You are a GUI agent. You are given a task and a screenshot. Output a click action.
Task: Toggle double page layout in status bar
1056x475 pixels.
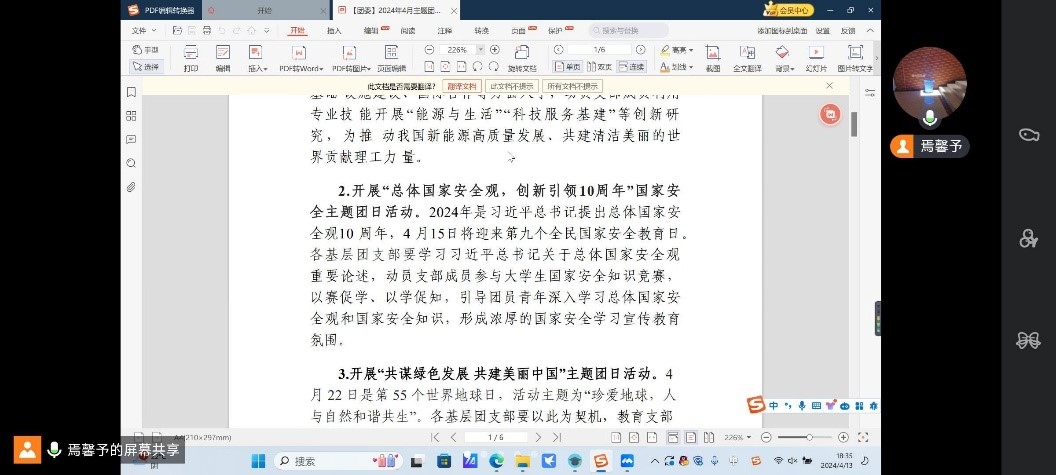pos(708,437)
